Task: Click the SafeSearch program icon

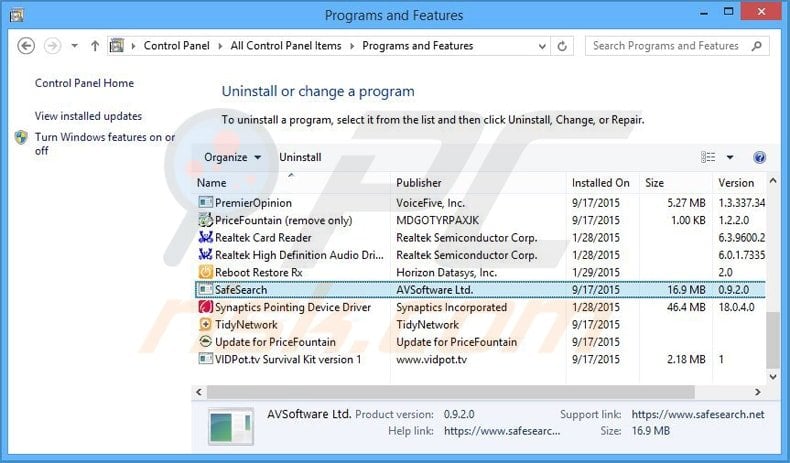Action: click(x=205, y=289)
